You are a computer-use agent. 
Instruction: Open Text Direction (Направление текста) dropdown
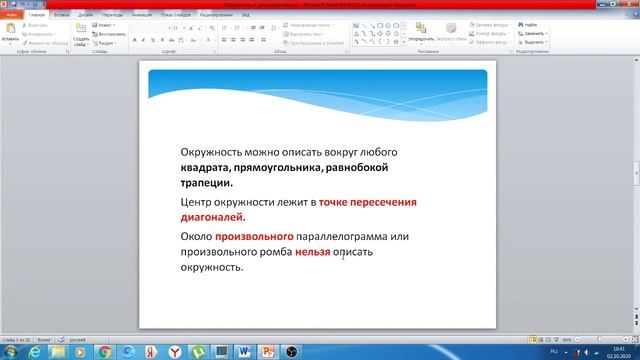(309, 25)
